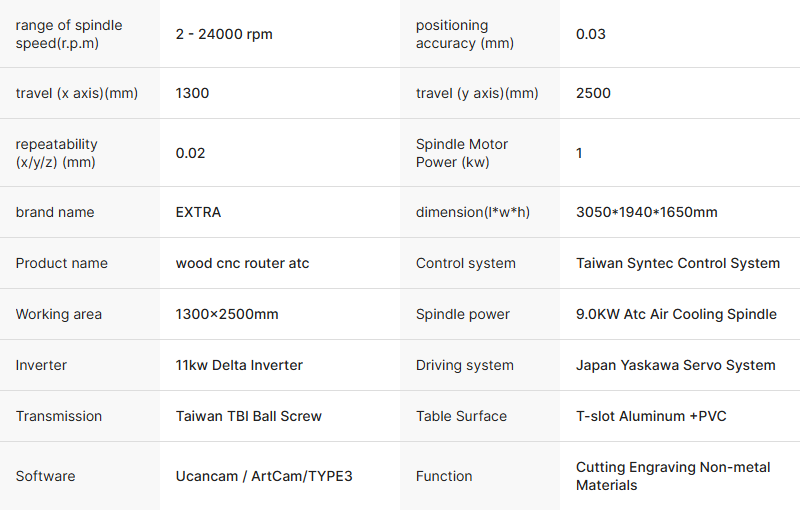
Task: Select the brand name value "EXTRA"
Action: pyautogui.click(x=198, y=212)
